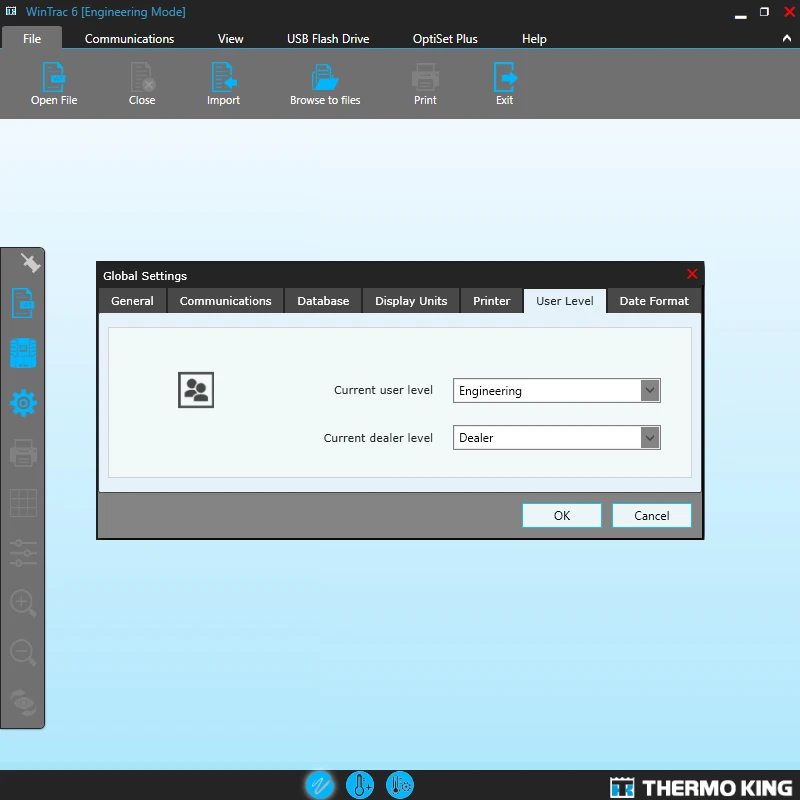Click the sidebar controller unit icon
Image resolution: width=800 pixels, height=800 pixels.
[23, 353]
